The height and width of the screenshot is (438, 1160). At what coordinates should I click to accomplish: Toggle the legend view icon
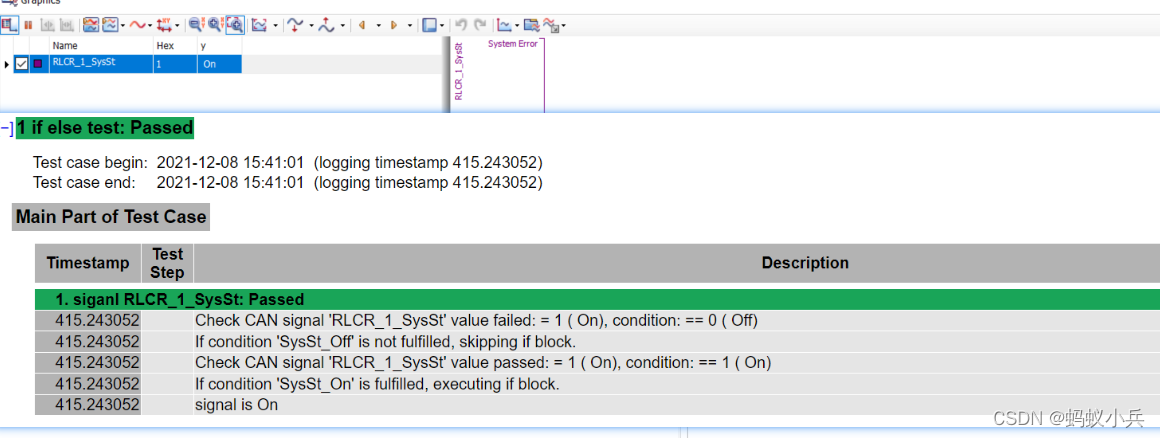point(9,25)
